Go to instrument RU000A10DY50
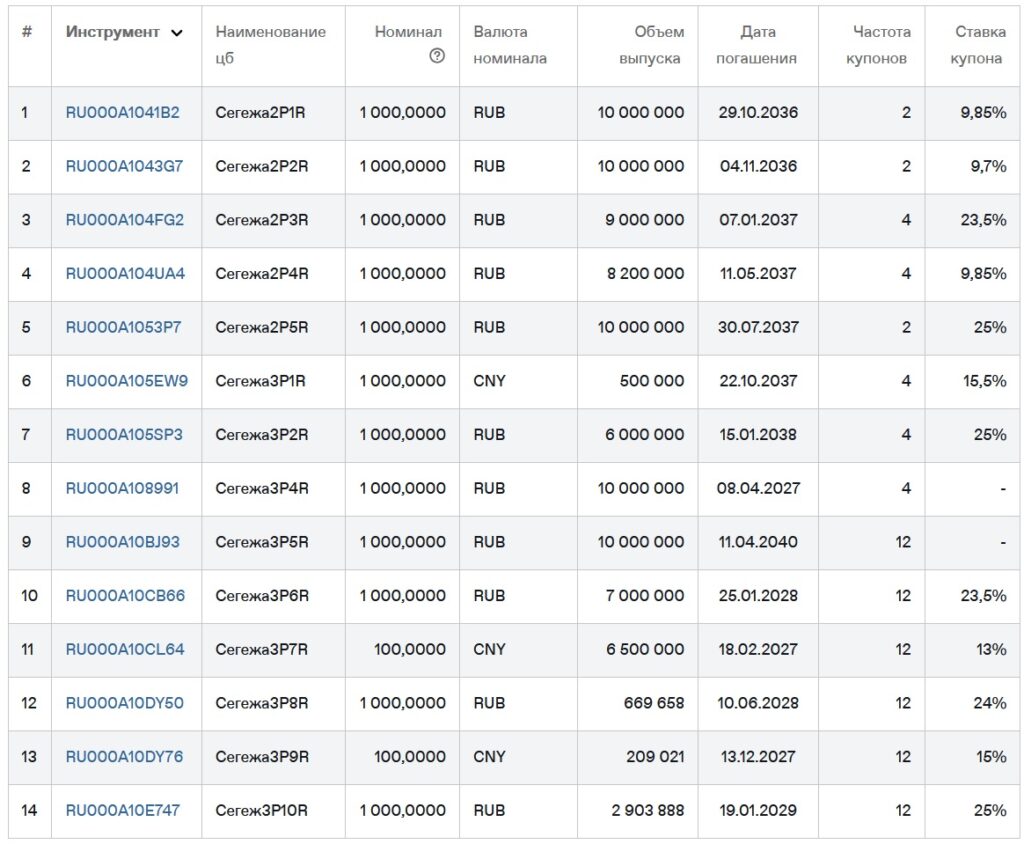 (x=125, y=702)
